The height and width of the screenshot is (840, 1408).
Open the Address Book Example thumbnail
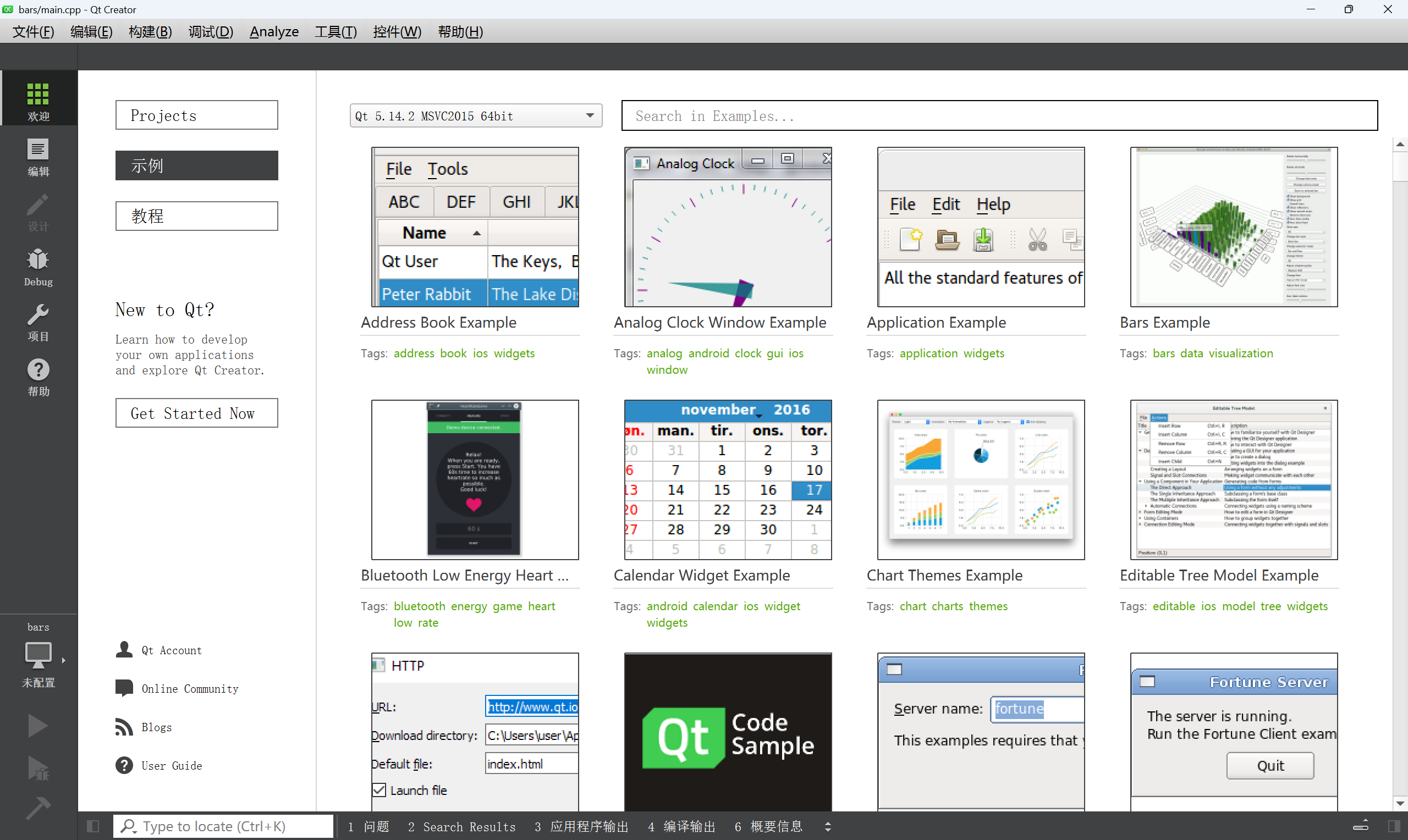click(475, 227)
